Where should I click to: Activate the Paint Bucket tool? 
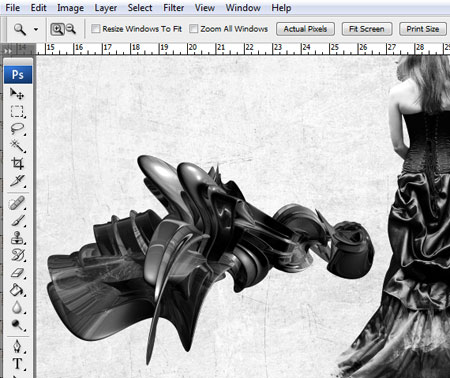17,290
